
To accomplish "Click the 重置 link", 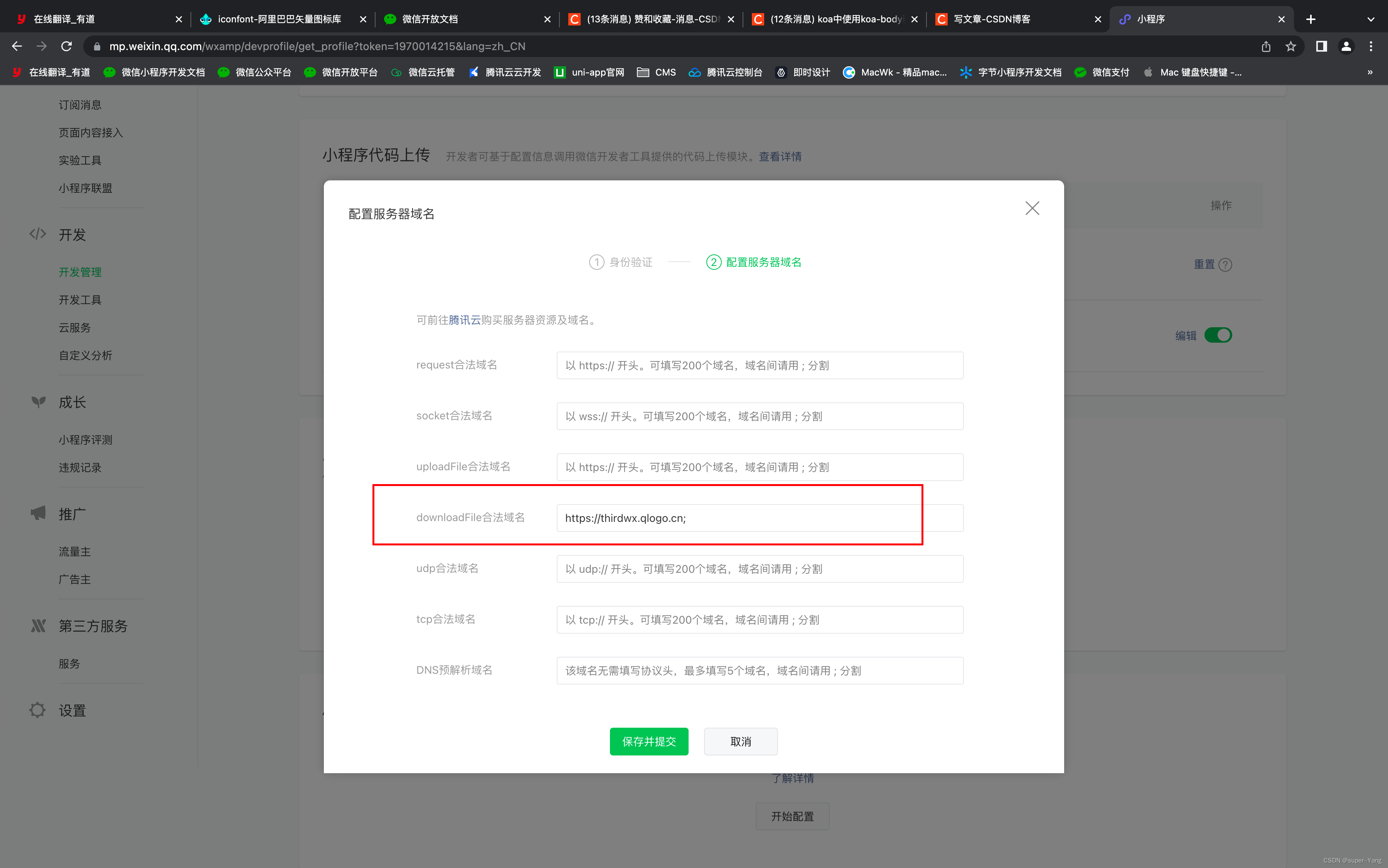I will (1204, 265).
